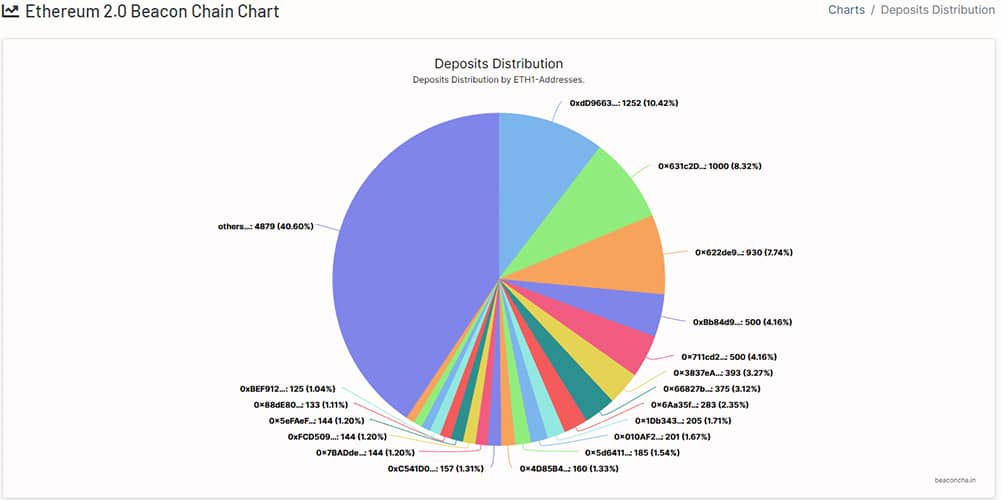
Task: Click the 0x711cd2 500 (4.16%) data label
Action: pos(728,356)
